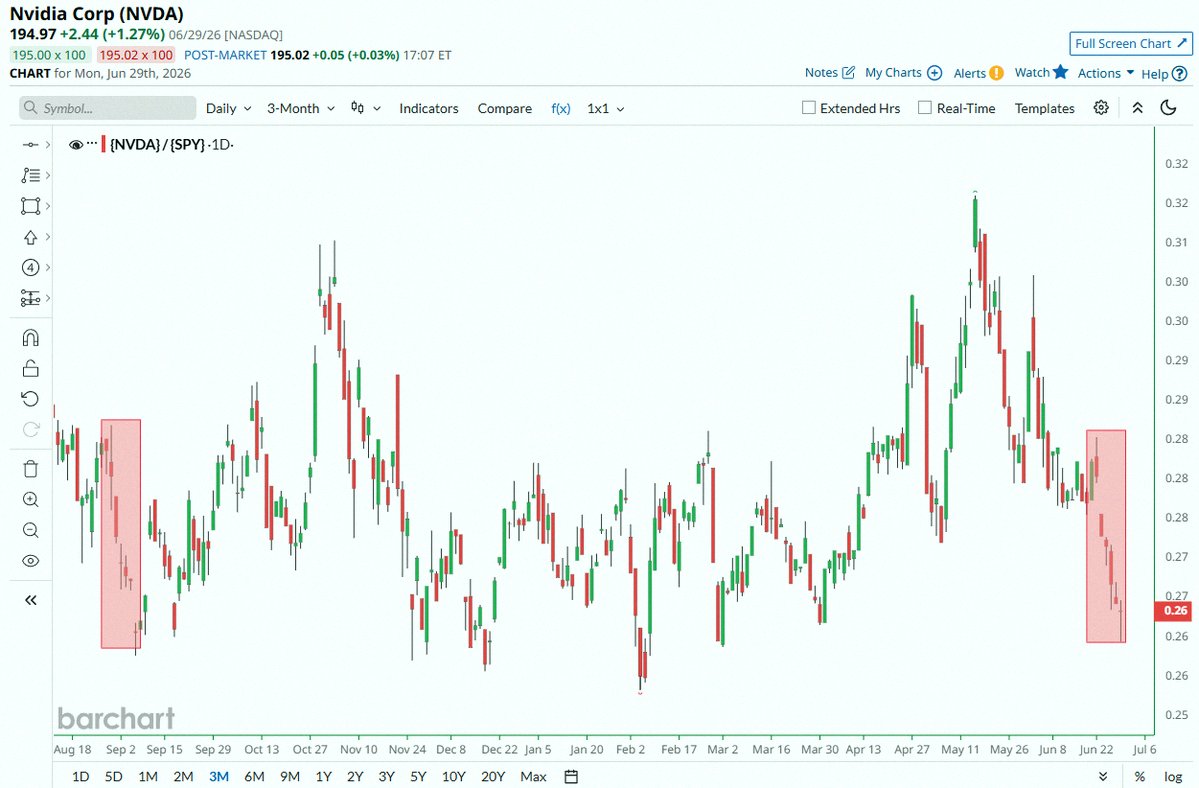Open the Indicators menu
1199x788 pixels.
coord(429,109)
